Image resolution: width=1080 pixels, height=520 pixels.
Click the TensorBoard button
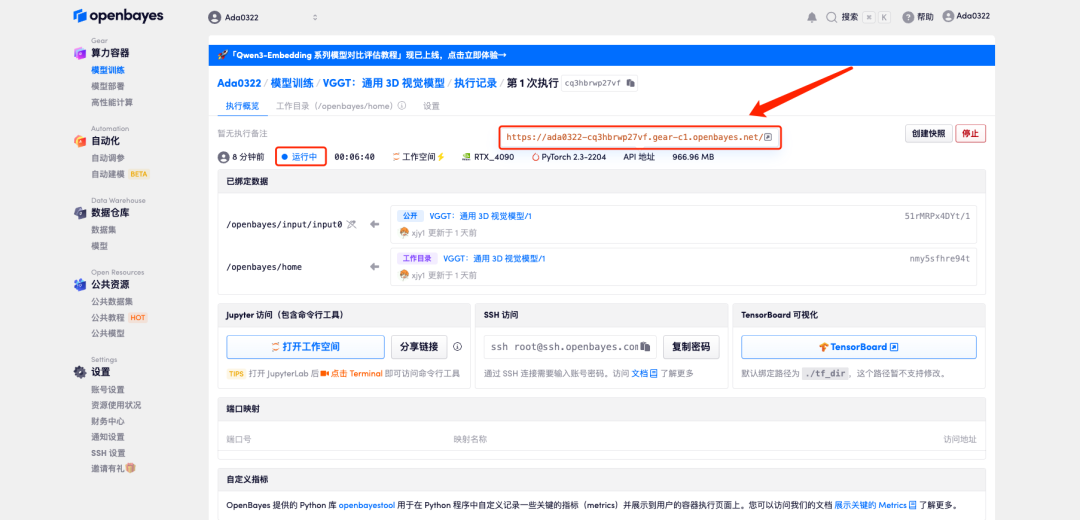tap(858, 346)
